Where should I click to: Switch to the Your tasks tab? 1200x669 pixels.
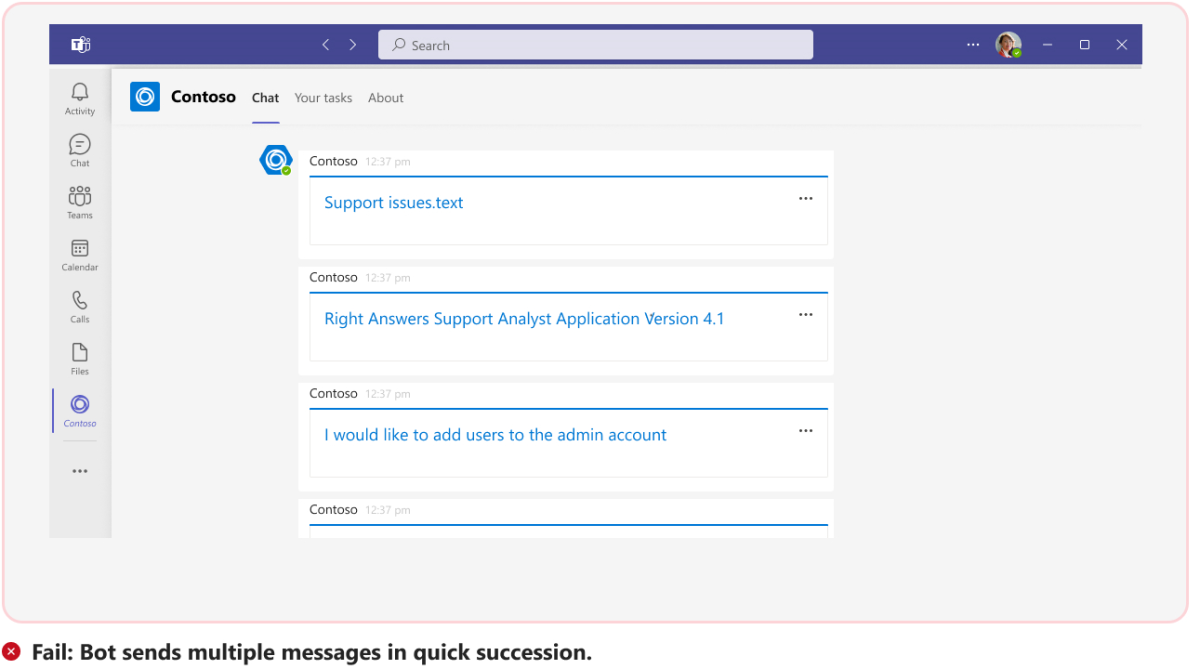tap(323, 98)
